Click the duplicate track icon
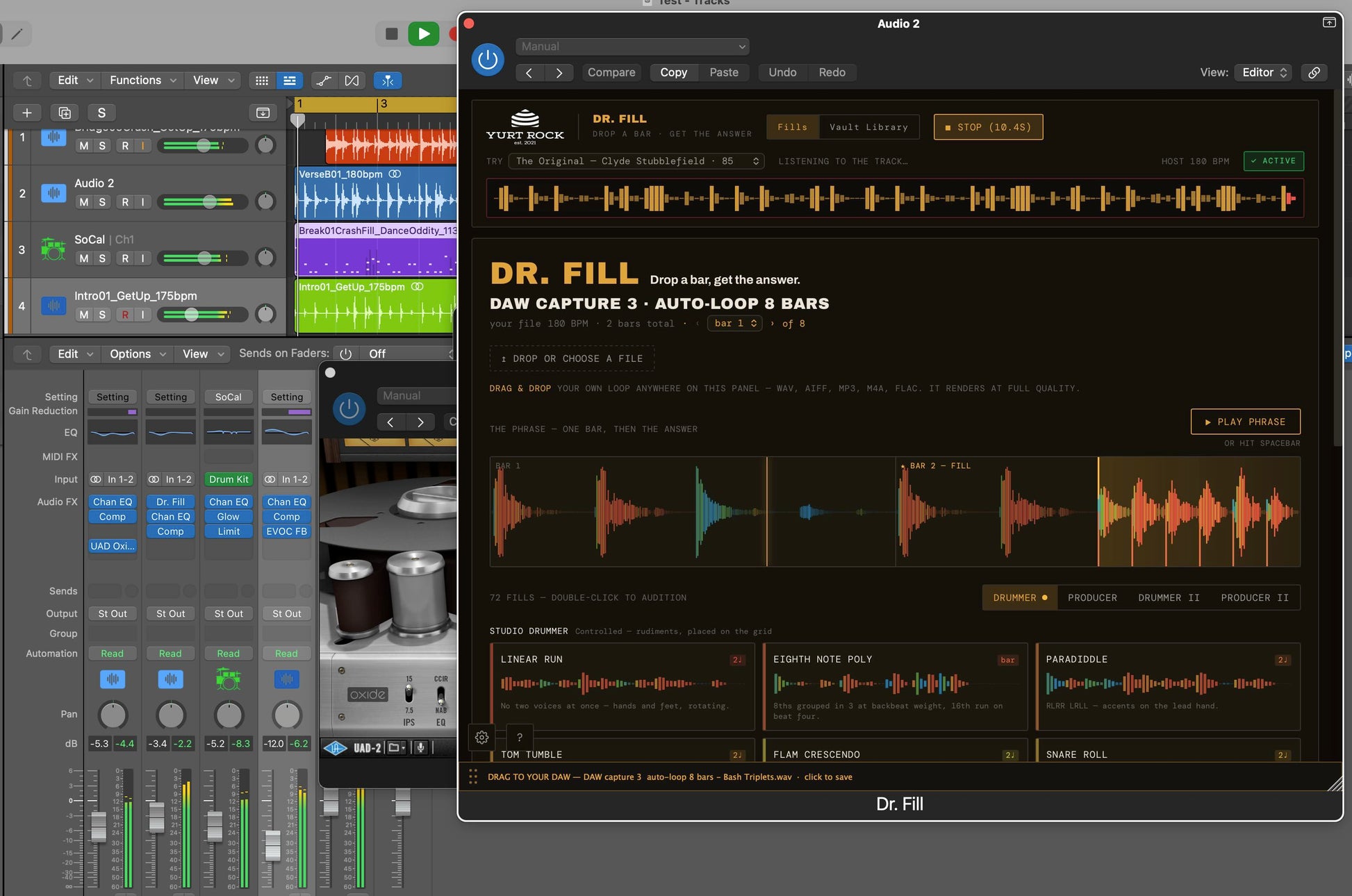Viewport: 1352px width, 896px height. pos(65,113)
